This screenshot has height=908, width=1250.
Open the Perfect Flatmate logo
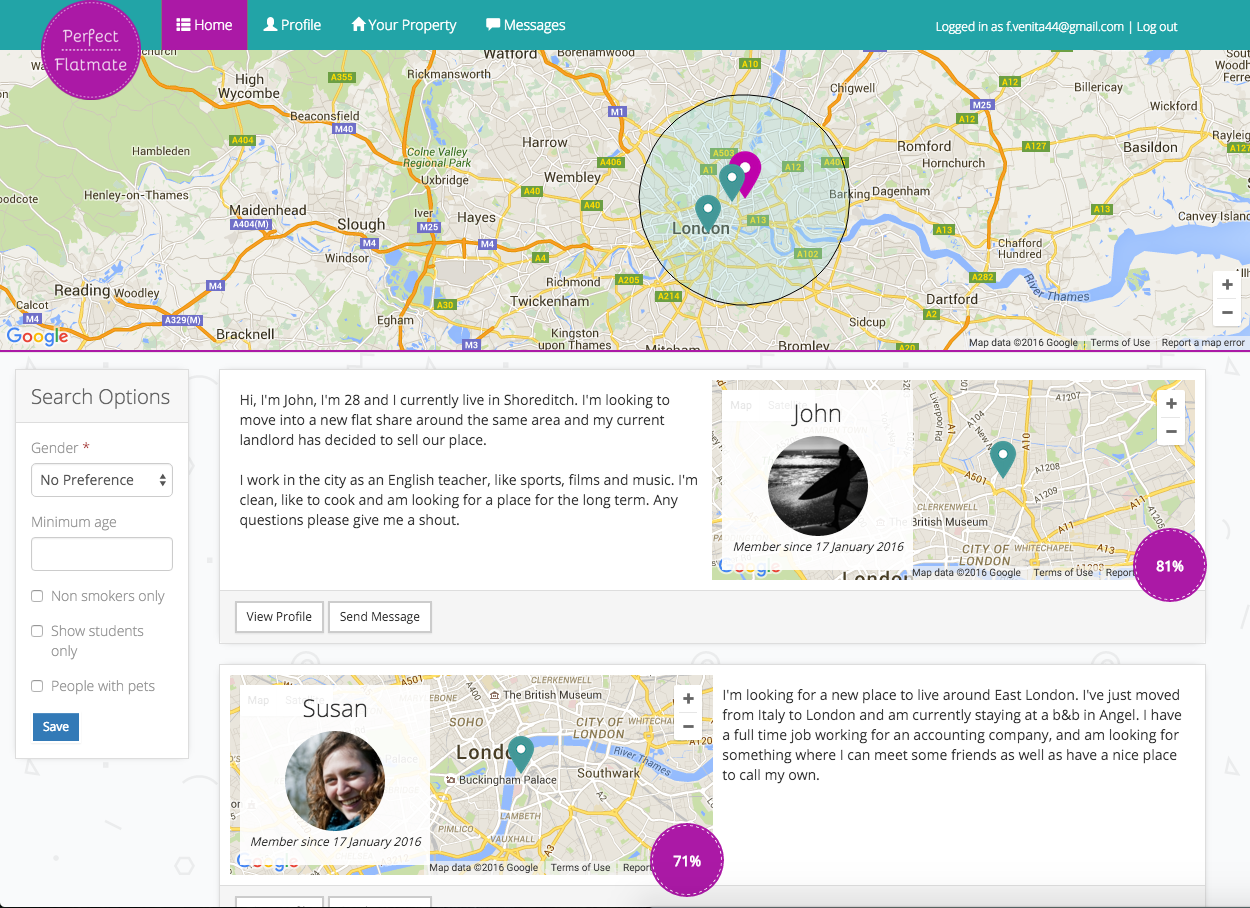click(x=92, y=50)
